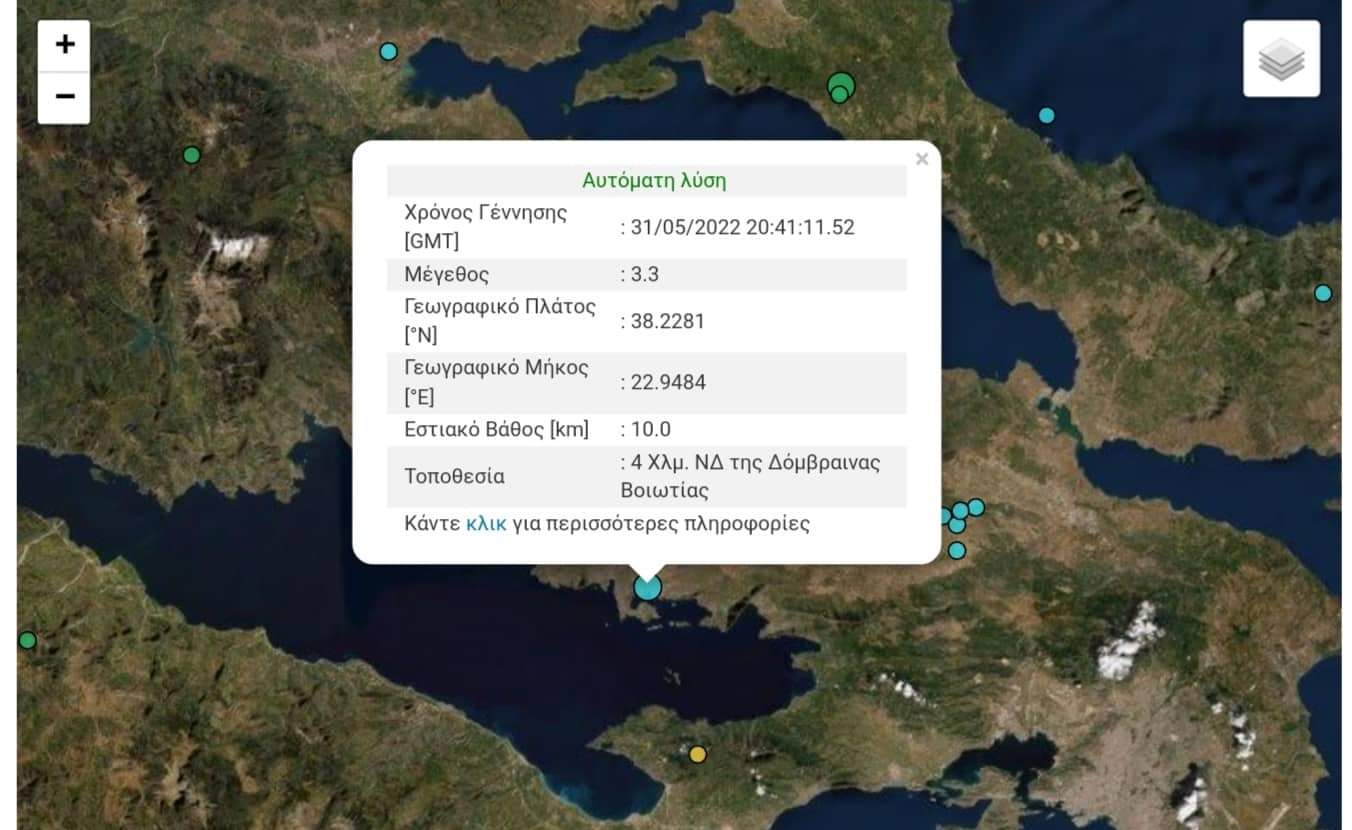This screenshot has height=830, width=1352.
Task: Select the yellow earthquake marker
Action: click(x=698, y=754)
